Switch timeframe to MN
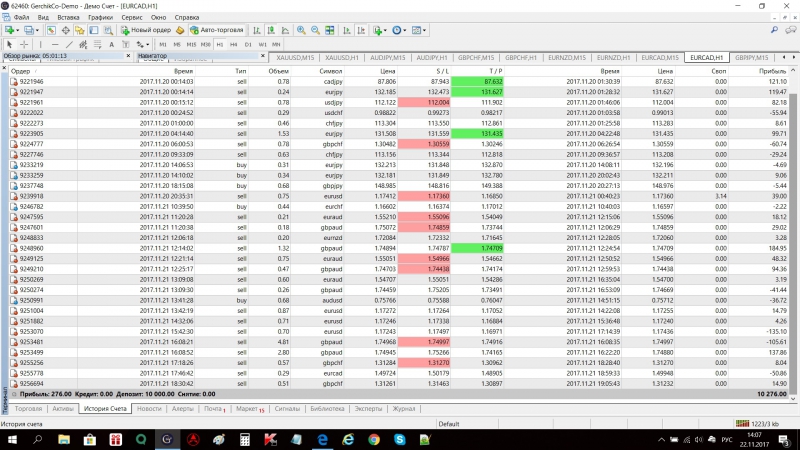The image size is (800, 450). click(x=276, y=44)
